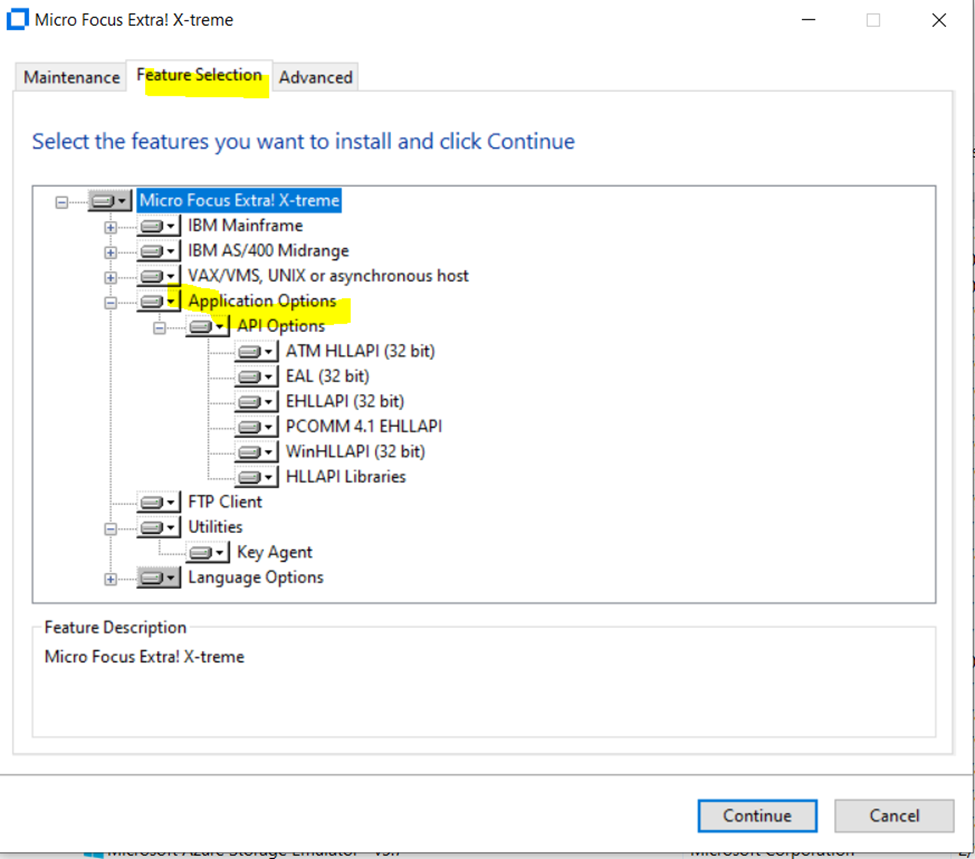Screen dimensions: 975x859
Task: Click the Continue button
Action: pos(757,815)
